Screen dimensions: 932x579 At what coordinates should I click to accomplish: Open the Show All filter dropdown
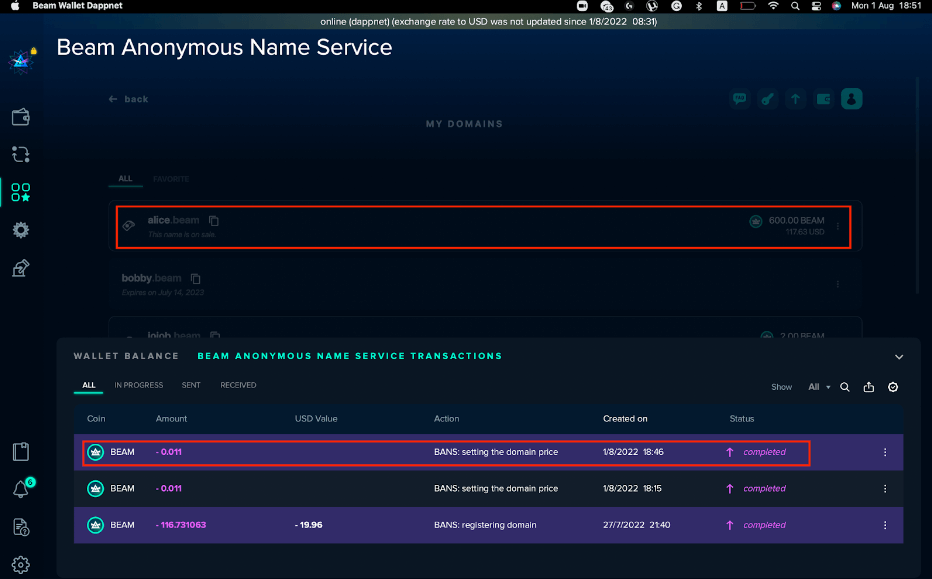click(819, 387)
